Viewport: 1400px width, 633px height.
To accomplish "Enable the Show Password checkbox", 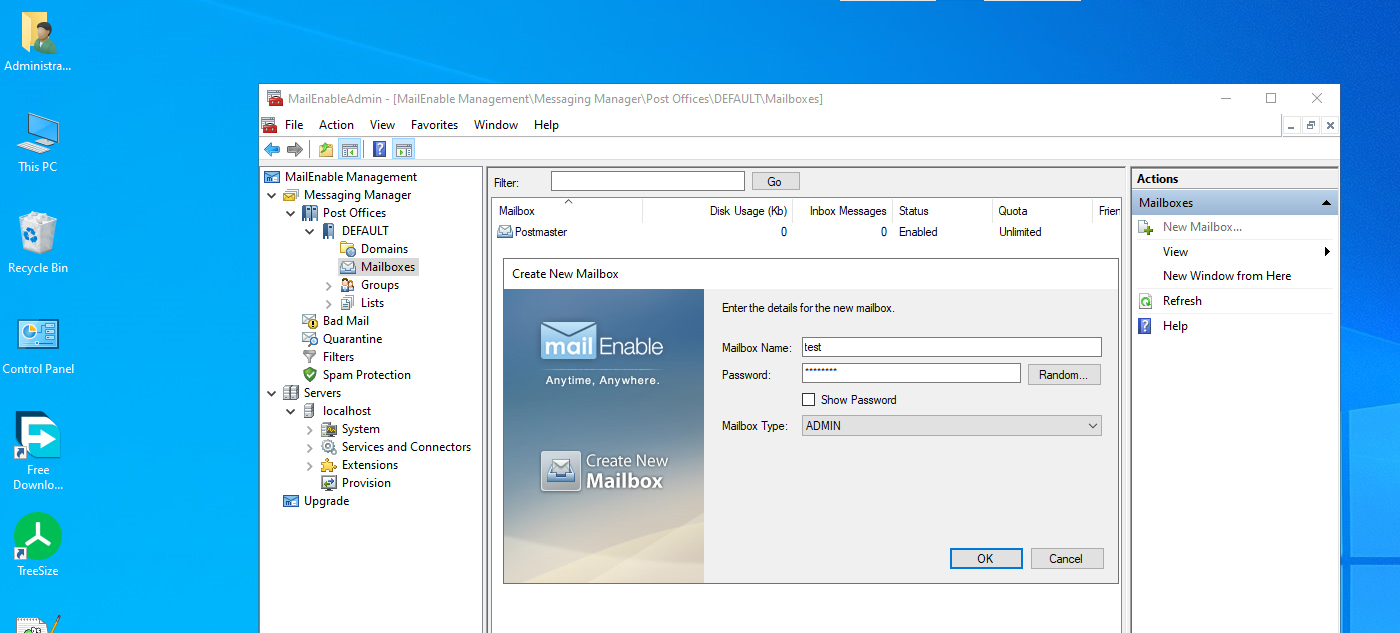I will point(809,400).
